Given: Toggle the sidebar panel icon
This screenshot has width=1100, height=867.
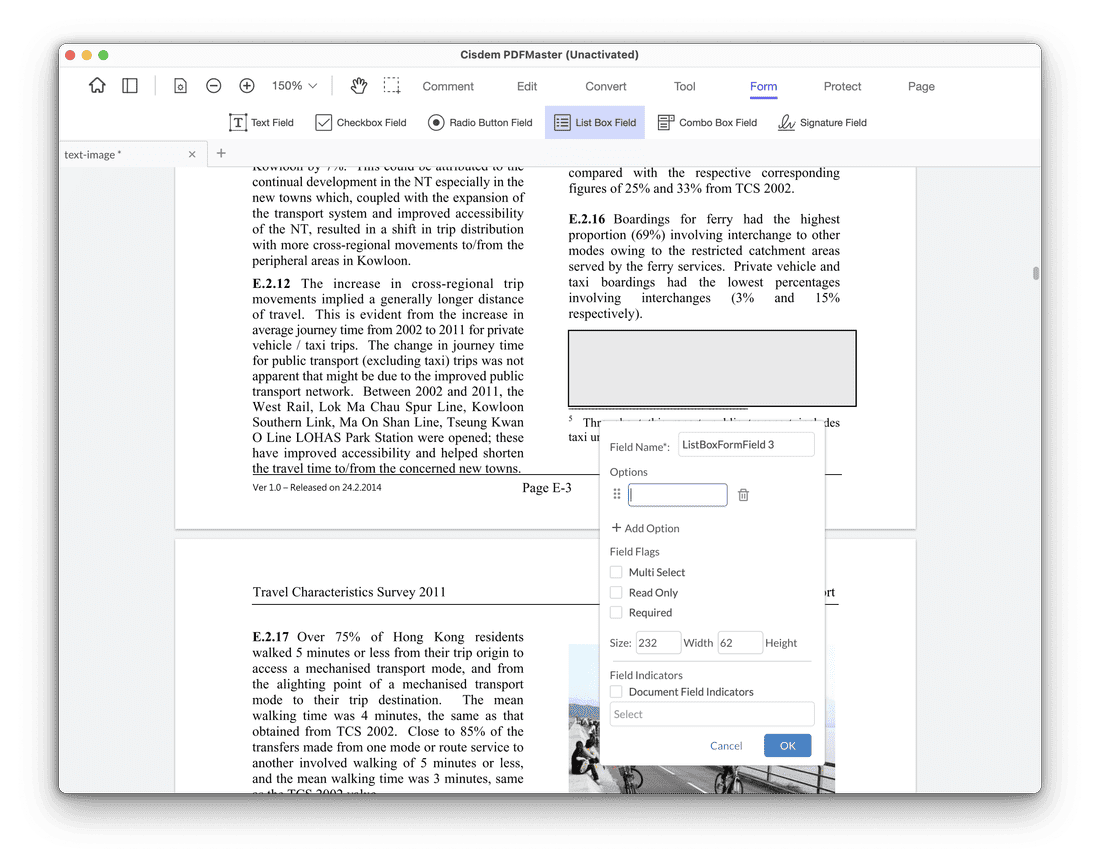Looking at the screenshot, I should (130, 86).
